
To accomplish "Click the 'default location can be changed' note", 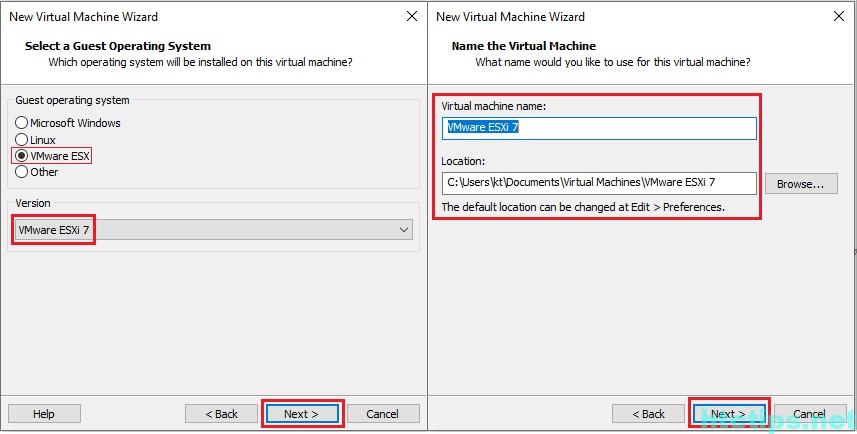I will point(583,207).
